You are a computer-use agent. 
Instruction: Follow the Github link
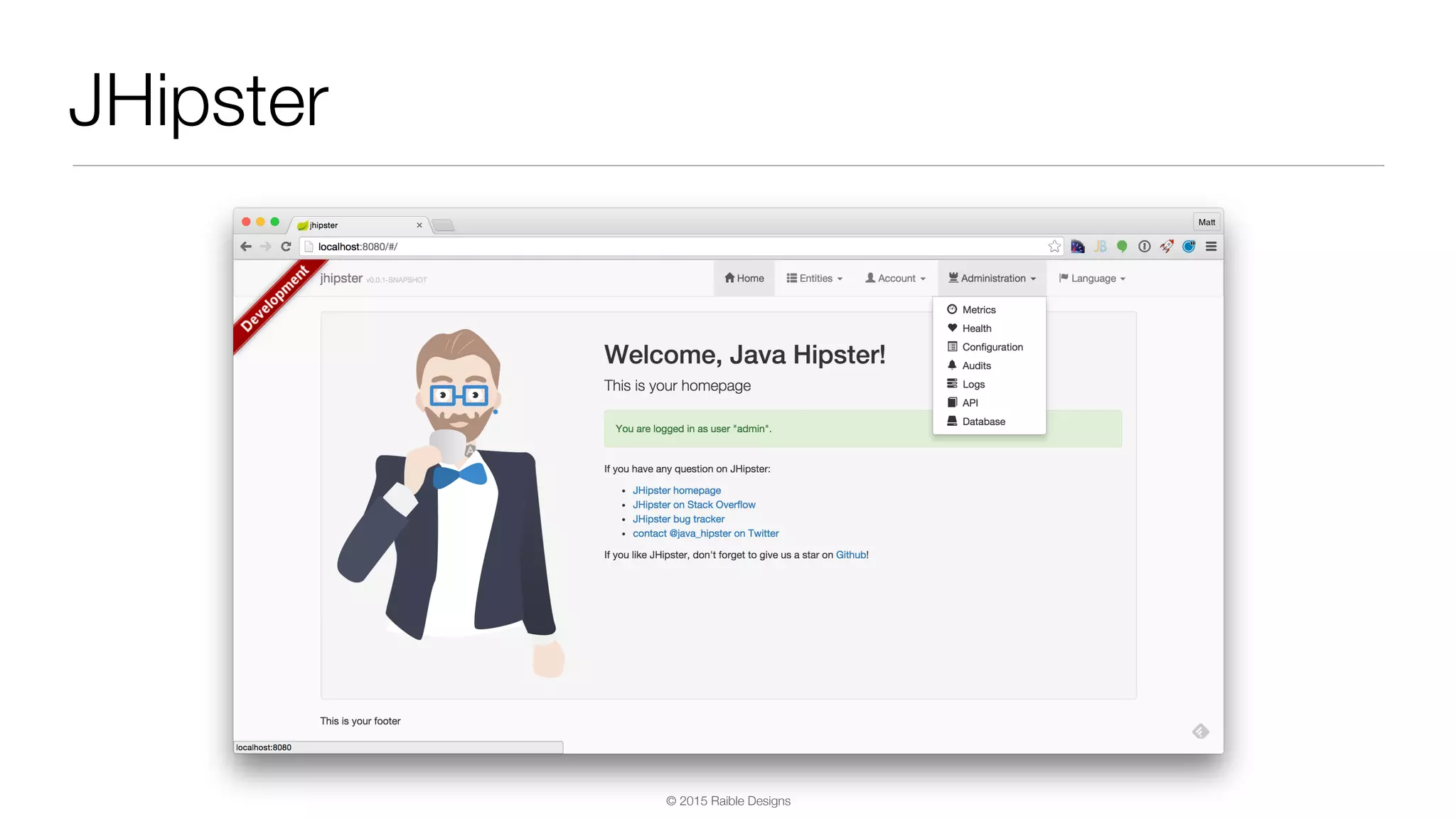coord(850,555)
